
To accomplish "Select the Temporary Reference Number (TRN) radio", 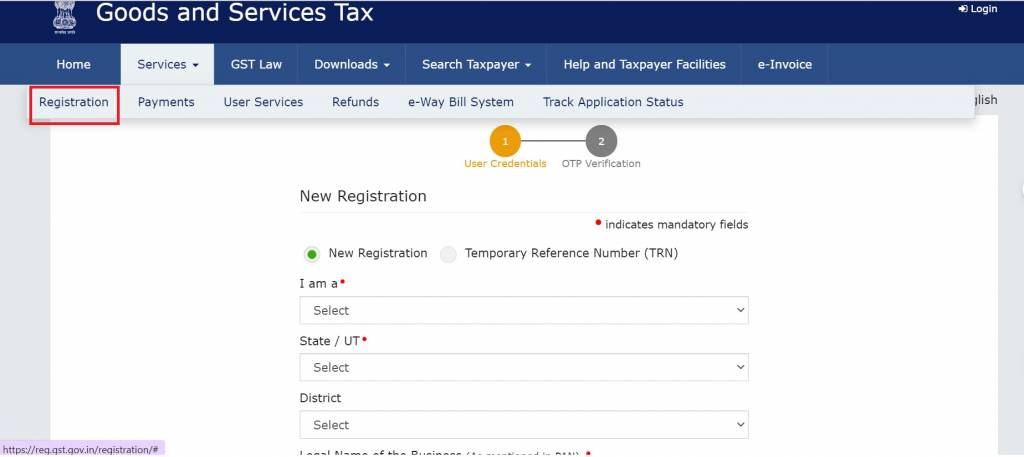I will (x=448, y=255).
